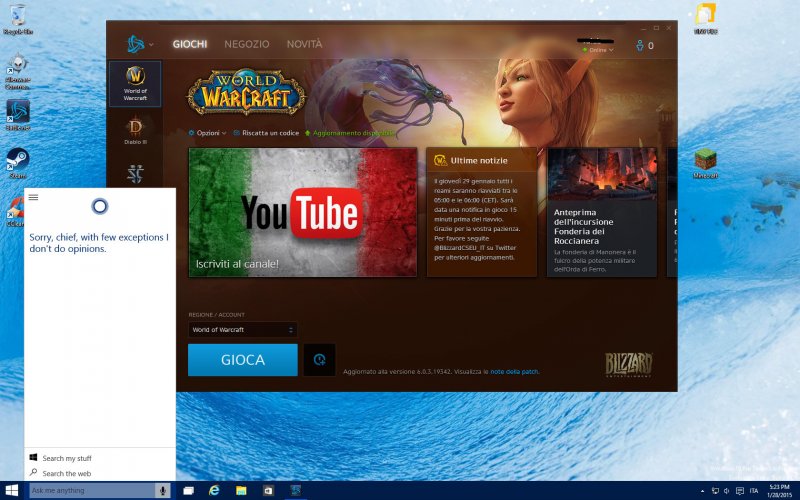The width and height of the screenshot is (800, 500).
Task: Open the taskbar clock showing 5:23 PM
Action: (779, 491)
